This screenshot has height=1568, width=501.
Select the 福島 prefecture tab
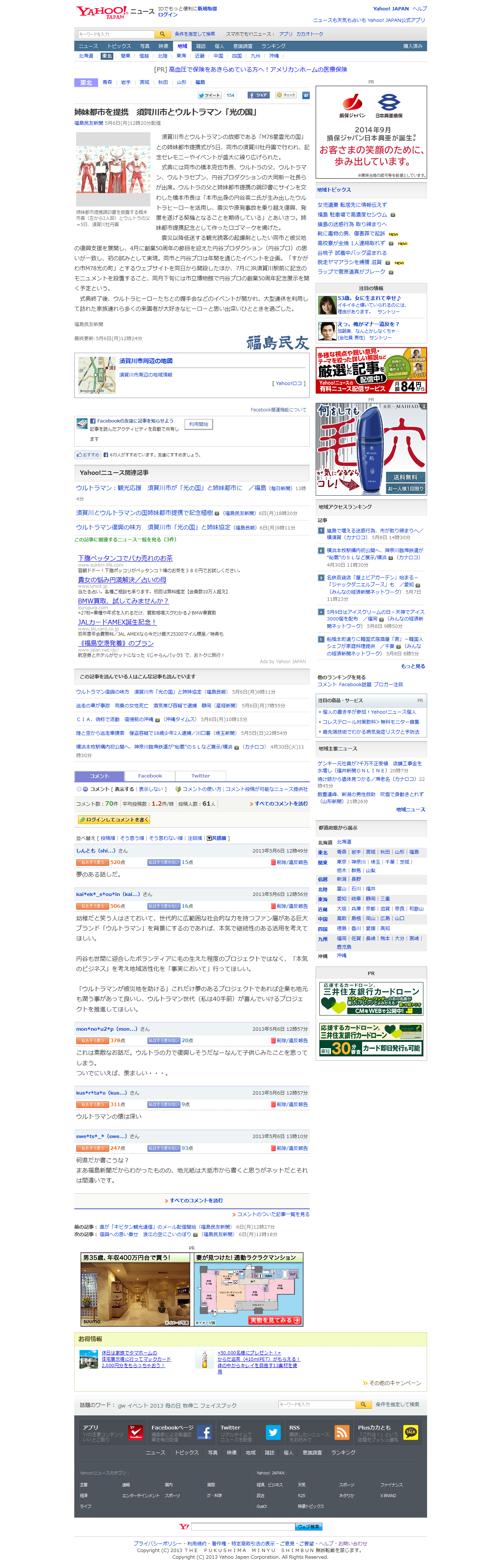200,82
